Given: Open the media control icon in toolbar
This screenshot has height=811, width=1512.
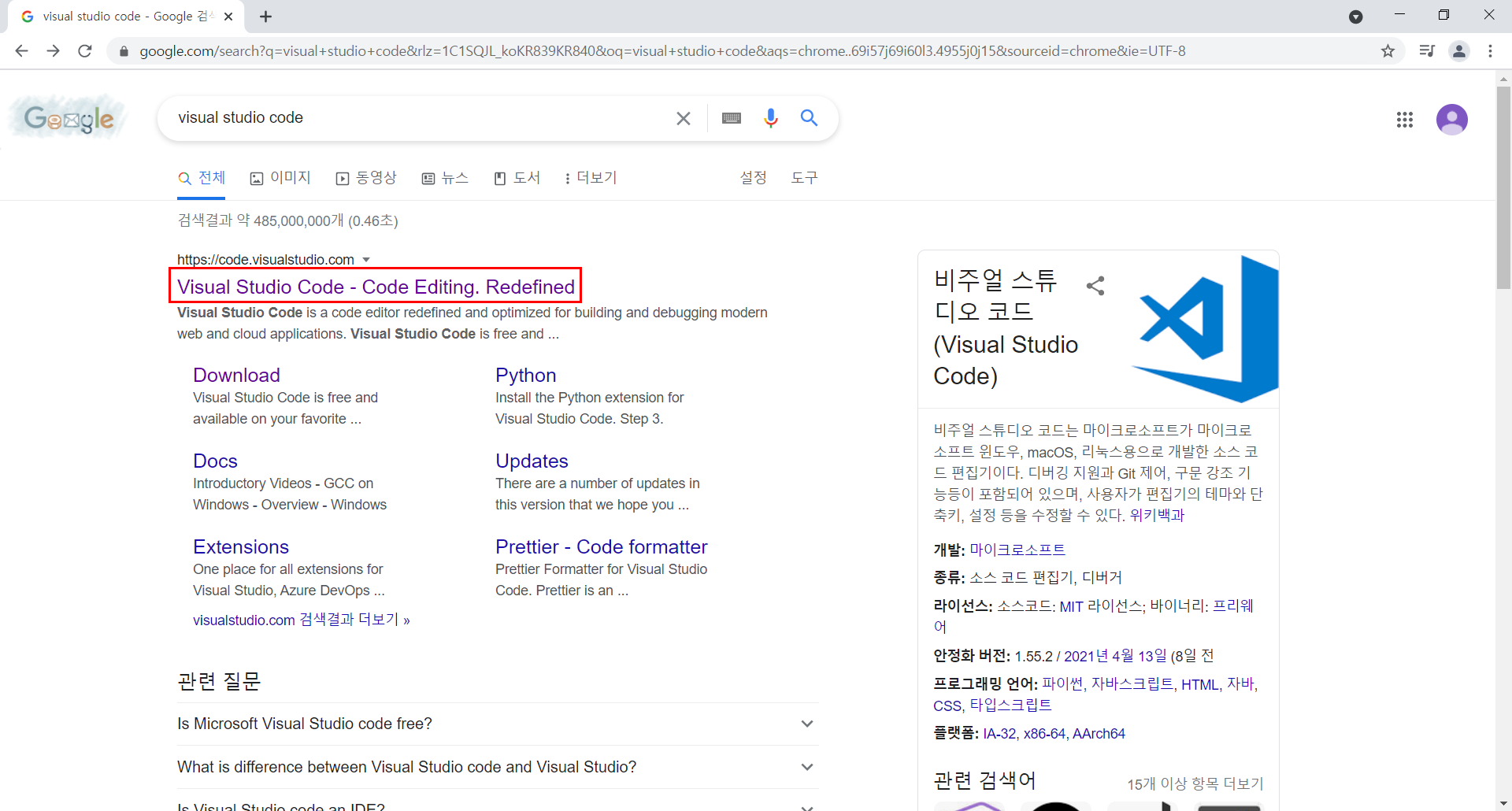Looking at the screenshot, I should tap(1426, 51).
